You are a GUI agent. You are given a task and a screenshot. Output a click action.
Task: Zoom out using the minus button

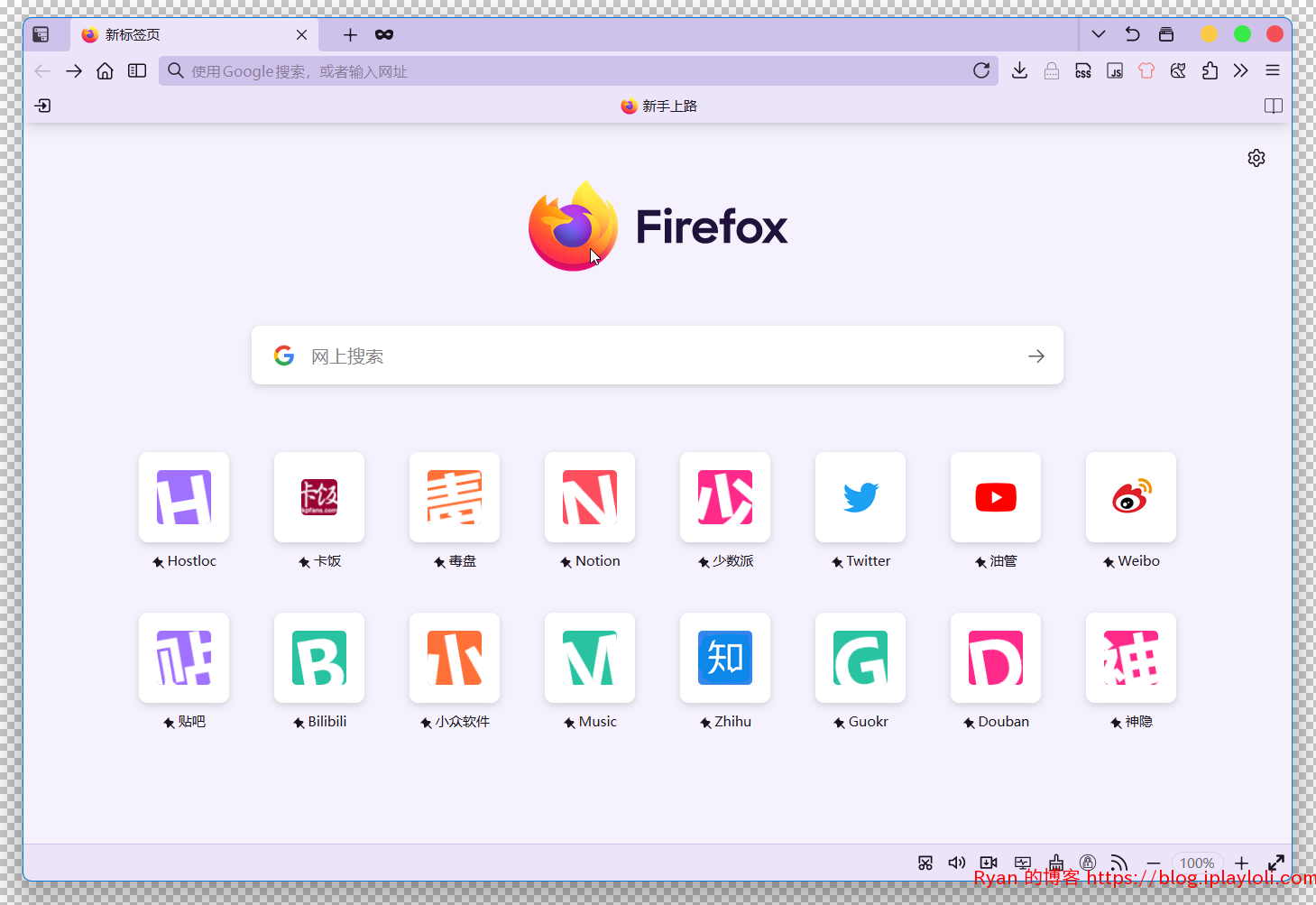click(x=1153, y=863)
